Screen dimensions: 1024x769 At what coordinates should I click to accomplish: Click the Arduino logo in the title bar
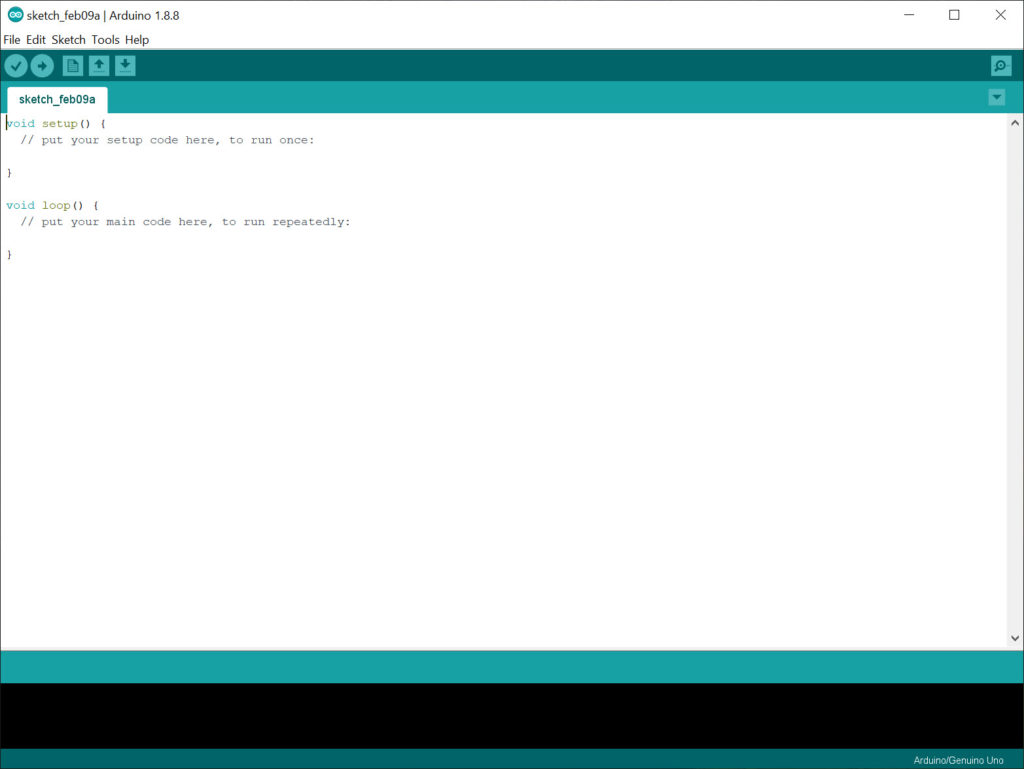click(14, 15)
